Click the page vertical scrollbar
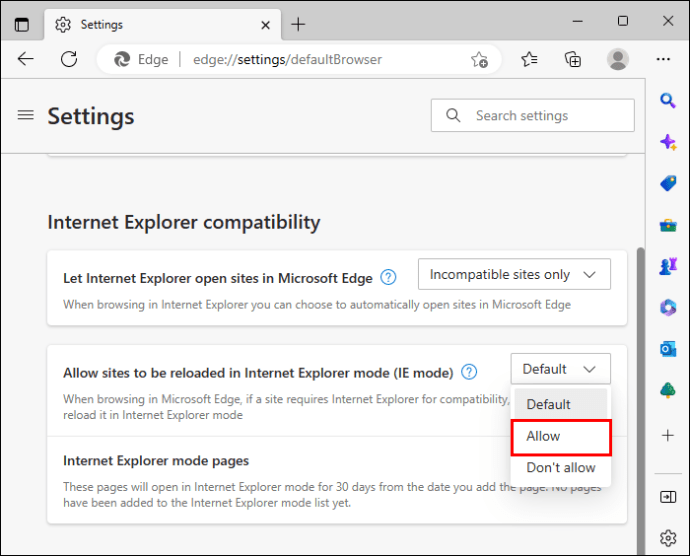 (641, 401)
